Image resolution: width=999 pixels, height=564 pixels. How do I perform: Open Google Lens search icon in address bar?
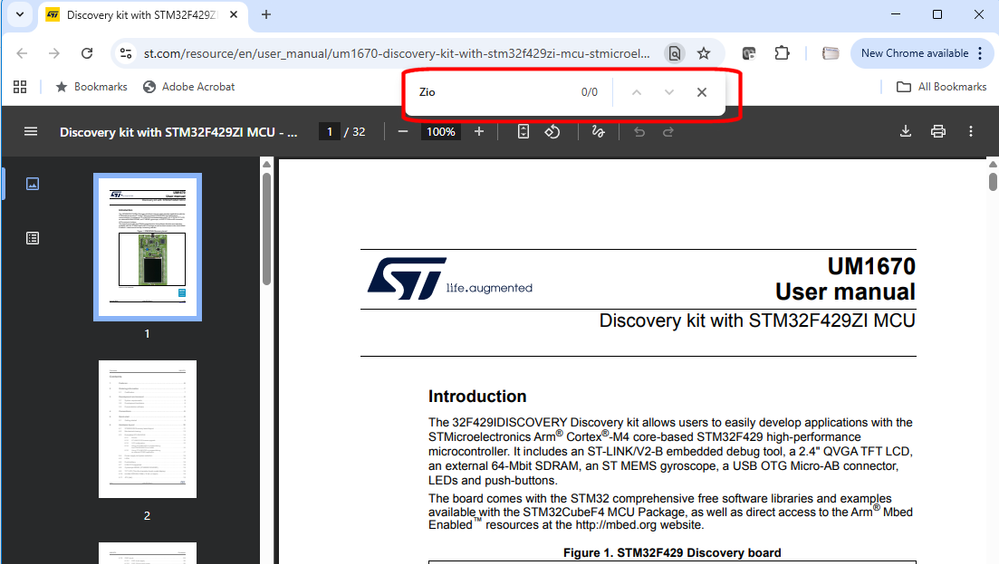[x=674, y=54]
